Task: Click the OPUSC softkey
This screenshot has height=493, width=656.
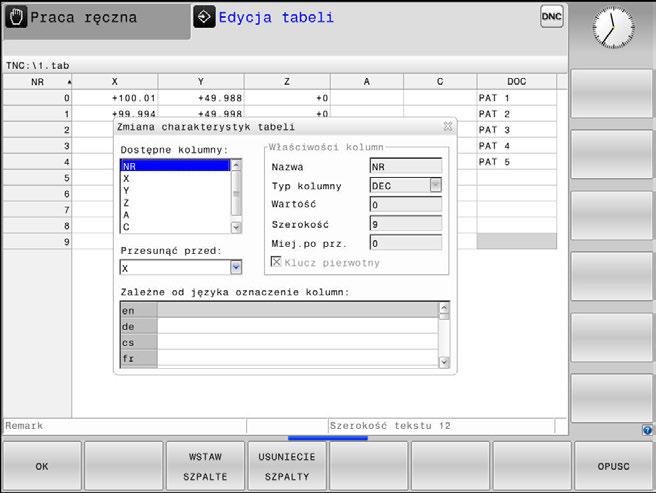Action: (x=613, y=466)
